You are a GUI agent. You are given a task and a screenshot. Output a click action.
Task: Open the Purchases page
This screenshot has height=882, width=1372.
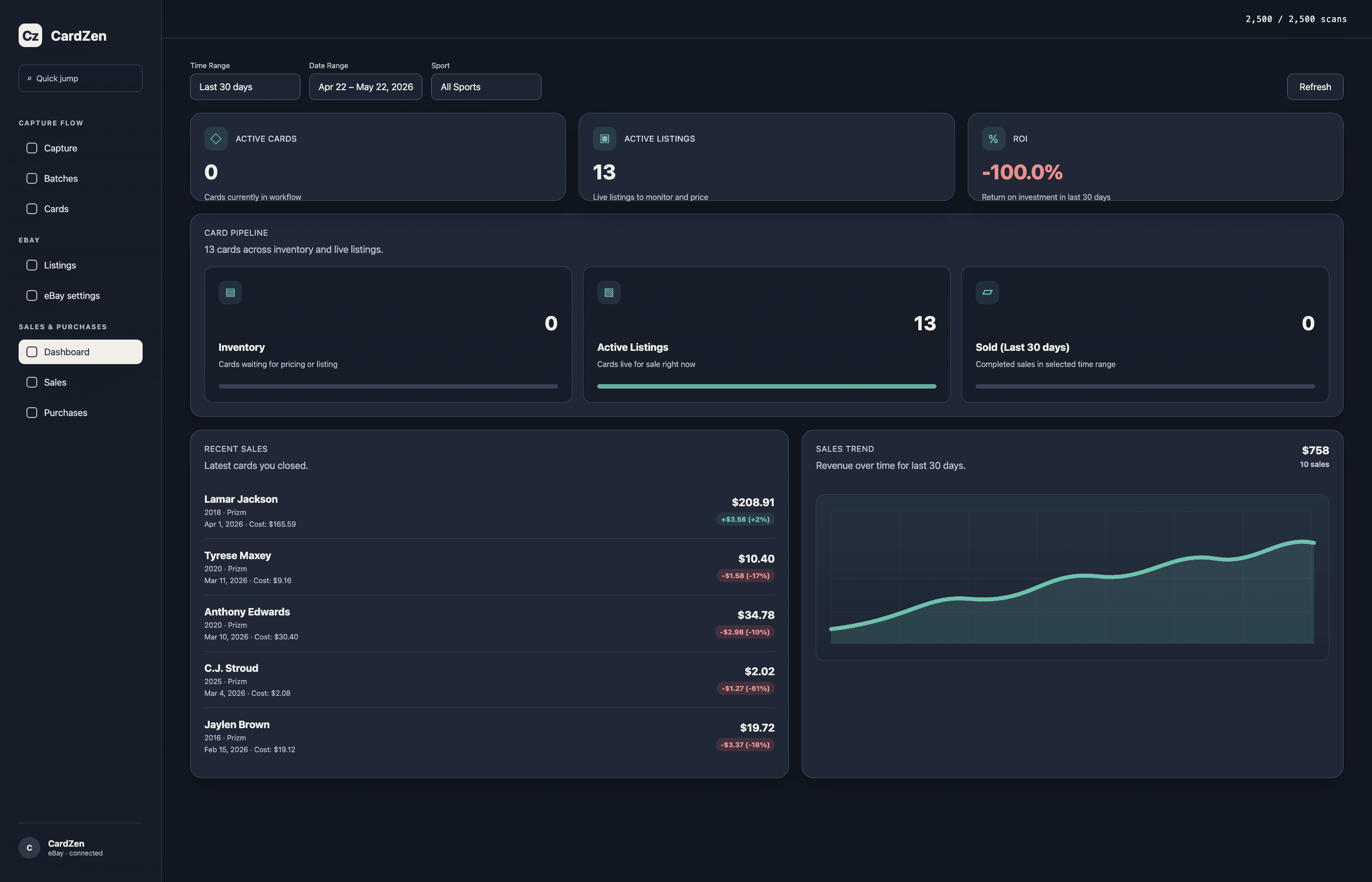[x=80, y=413]
